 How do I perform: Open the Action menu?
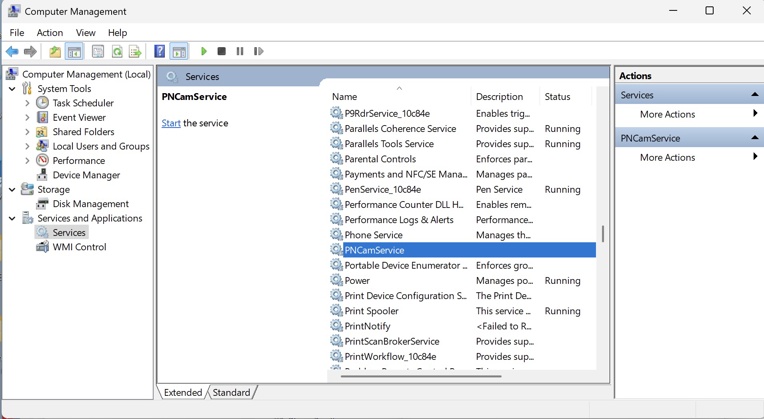click(50, 33)
